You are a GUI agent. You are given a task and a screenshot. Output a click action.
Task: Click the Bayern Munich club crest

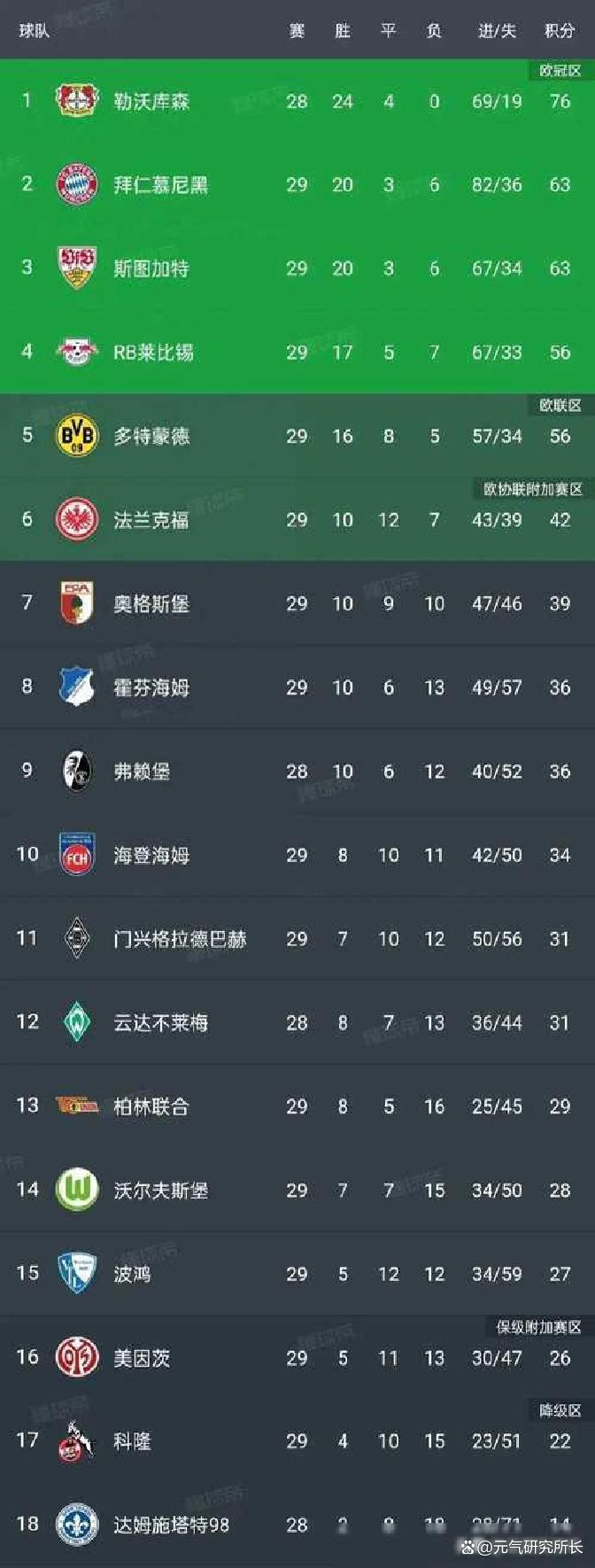[x=77, y=184]
